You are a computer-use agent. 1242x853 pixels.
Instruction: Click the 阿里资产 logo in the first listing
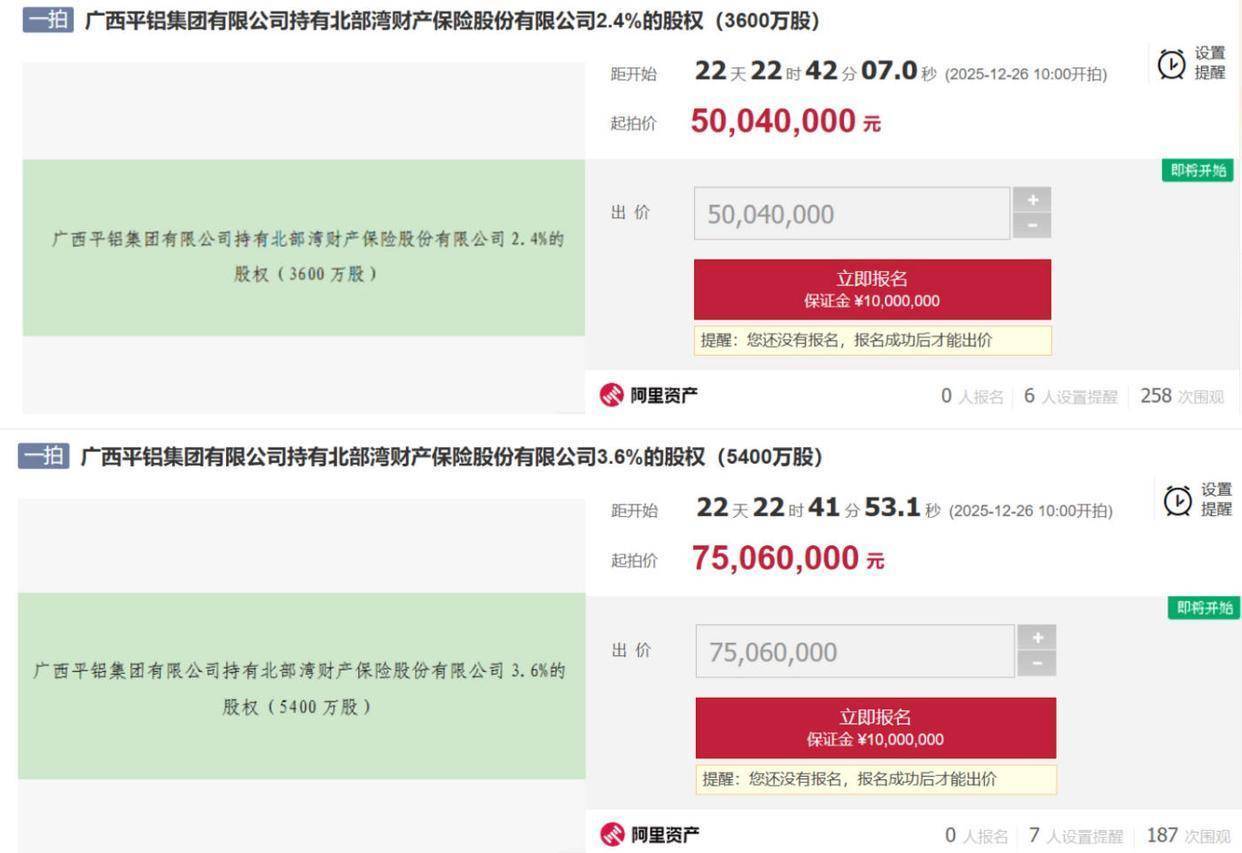[649, 396]
